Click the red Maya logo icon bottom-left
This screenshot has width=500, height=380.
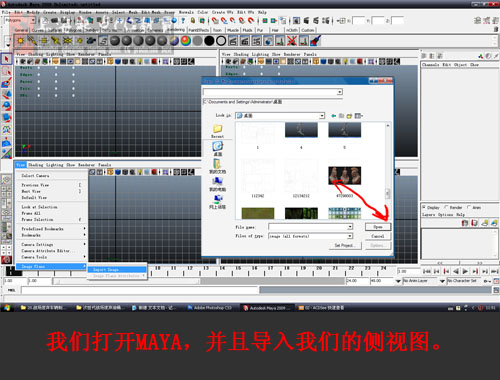tap(6, 259)
